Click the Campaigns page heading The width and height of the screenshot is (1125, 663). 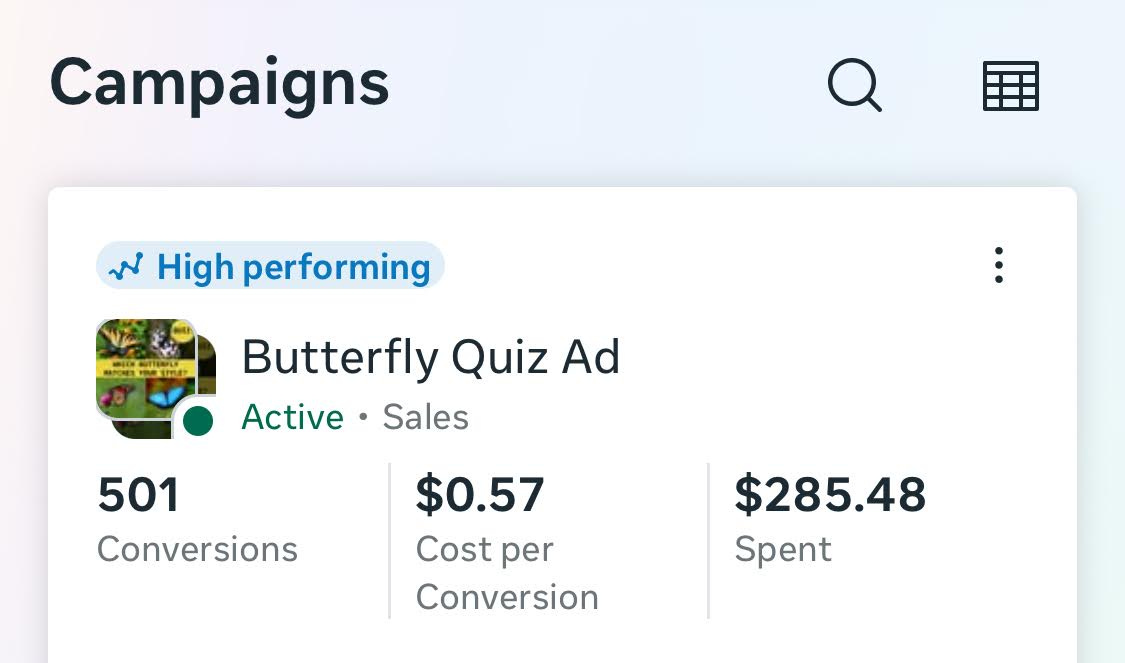[x=219, y=83]
